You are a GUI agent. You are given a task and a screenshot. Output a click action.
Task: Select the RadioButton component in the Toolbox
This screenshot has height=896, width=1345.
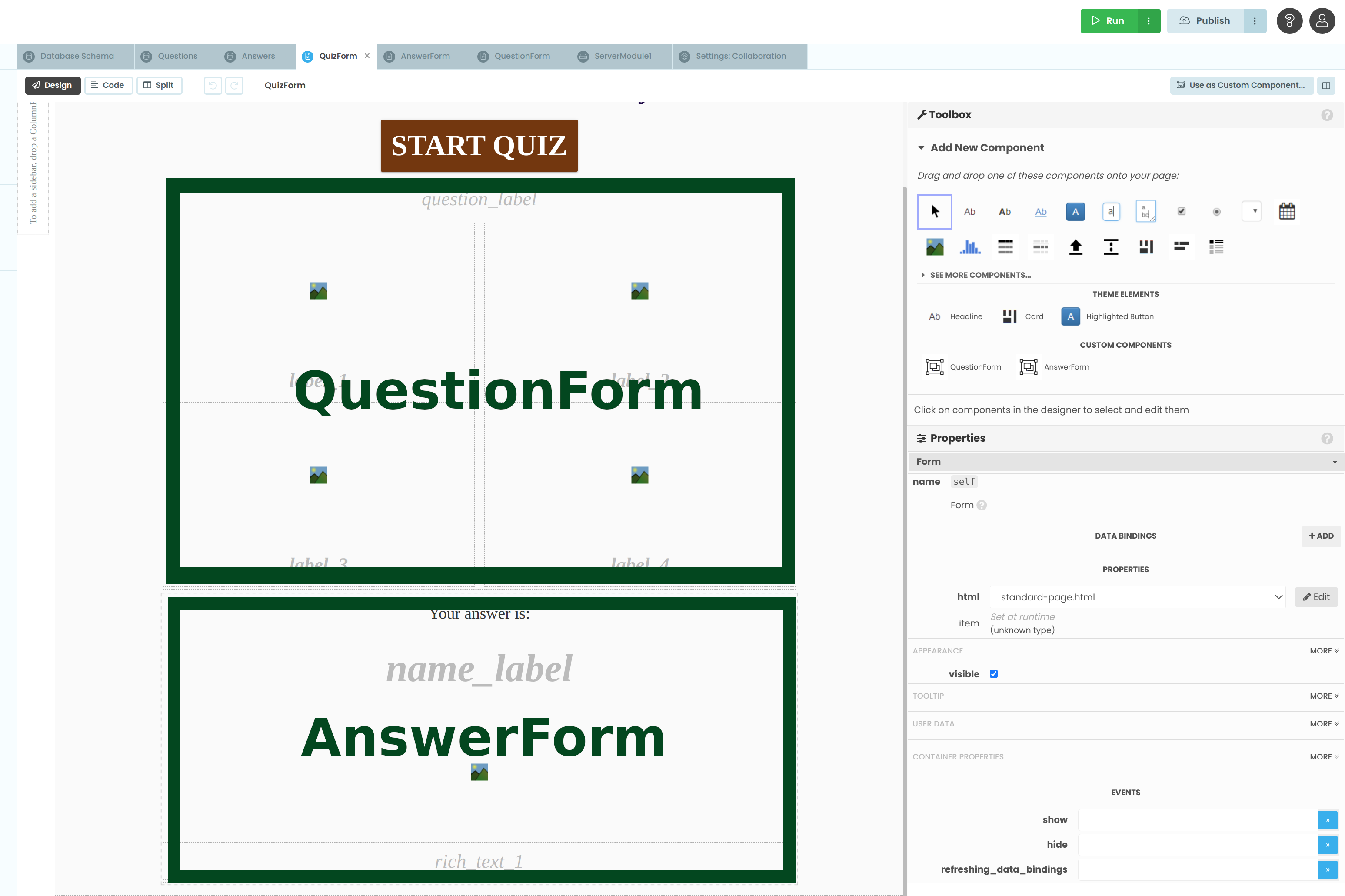[x=1216, y=211]
